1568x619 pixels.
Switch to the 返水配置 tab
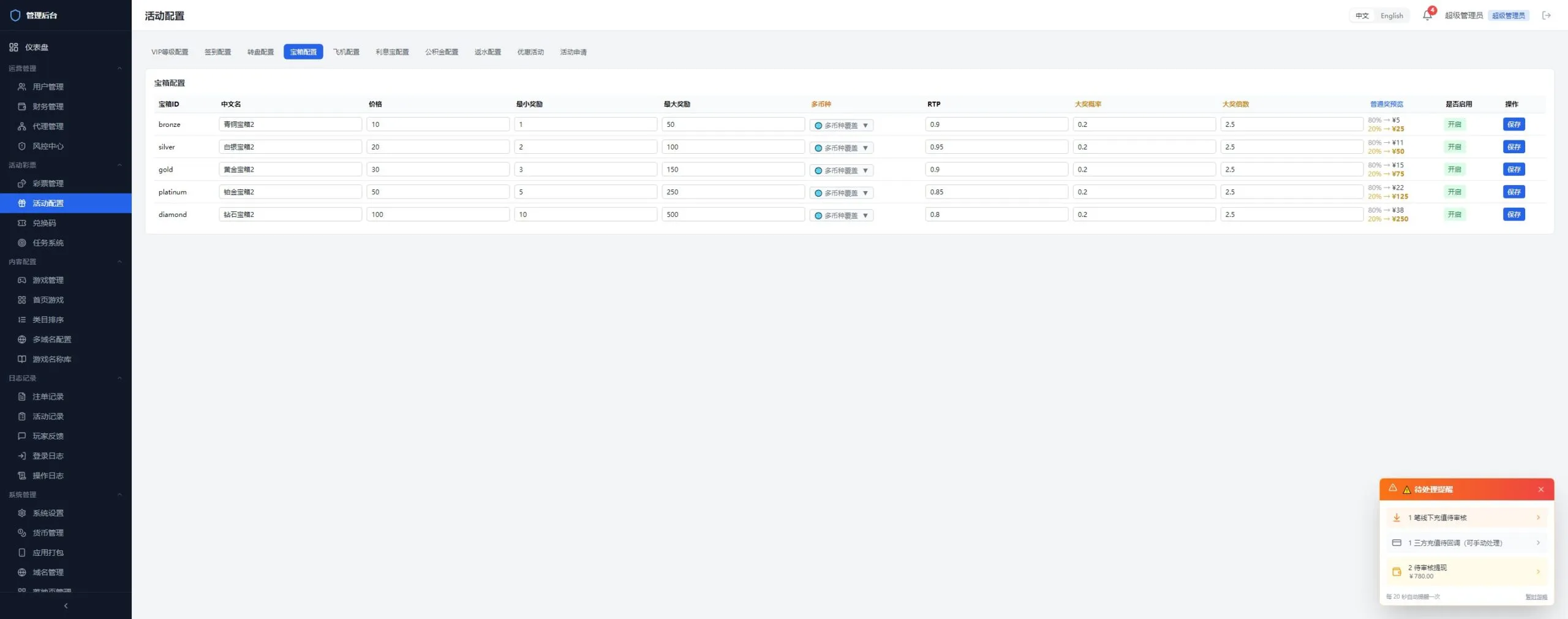[488, 52]
